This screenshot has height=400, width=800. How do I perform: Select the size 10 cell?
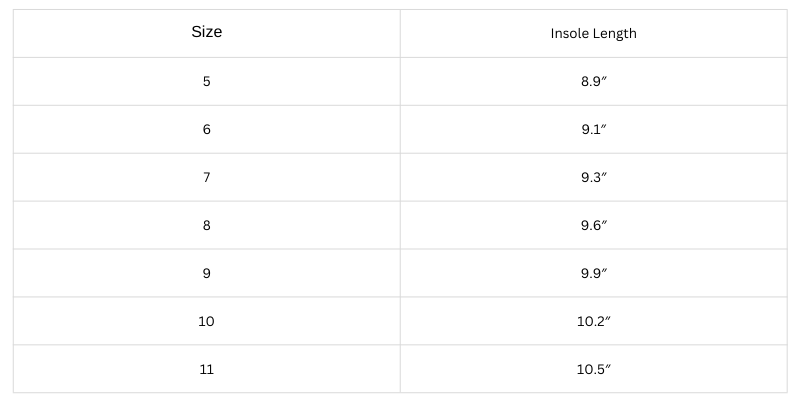(x=207, y=321)
